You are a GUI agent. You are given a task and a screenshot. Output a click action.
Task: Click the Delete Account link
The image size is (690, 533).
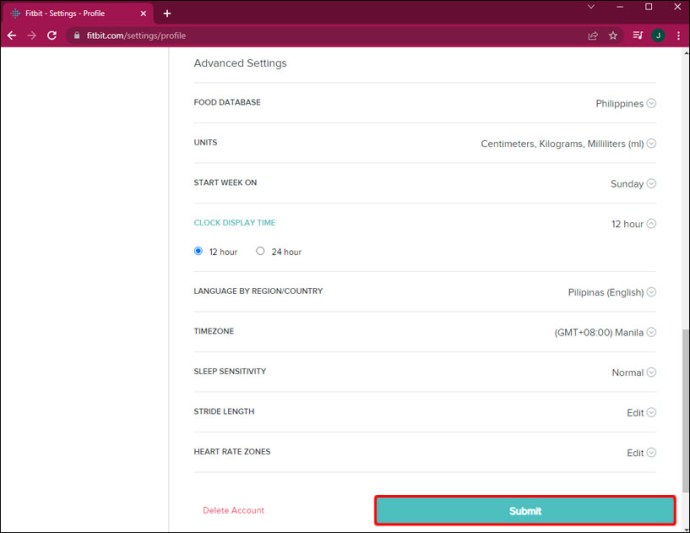233,510
